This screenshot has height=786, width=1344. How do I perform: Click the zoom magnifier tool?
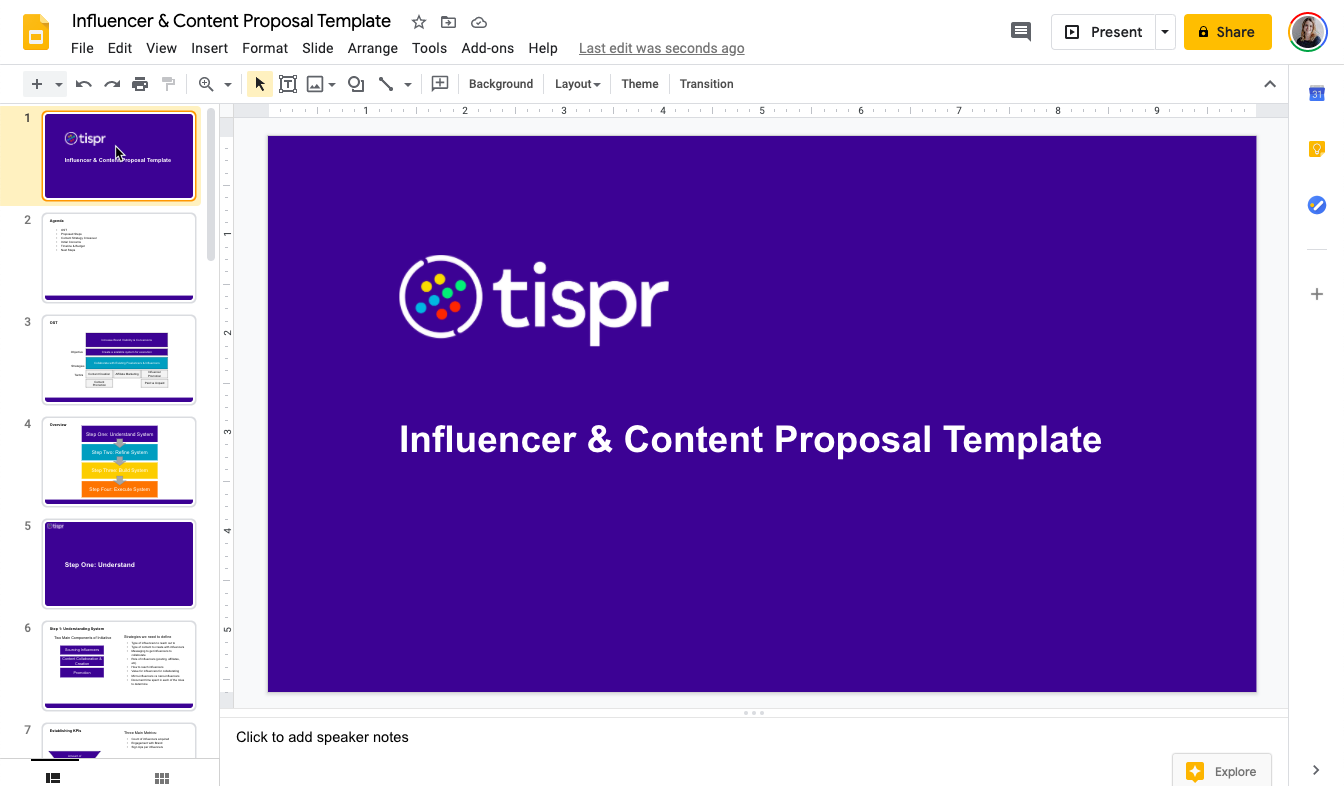coord(206,84)
